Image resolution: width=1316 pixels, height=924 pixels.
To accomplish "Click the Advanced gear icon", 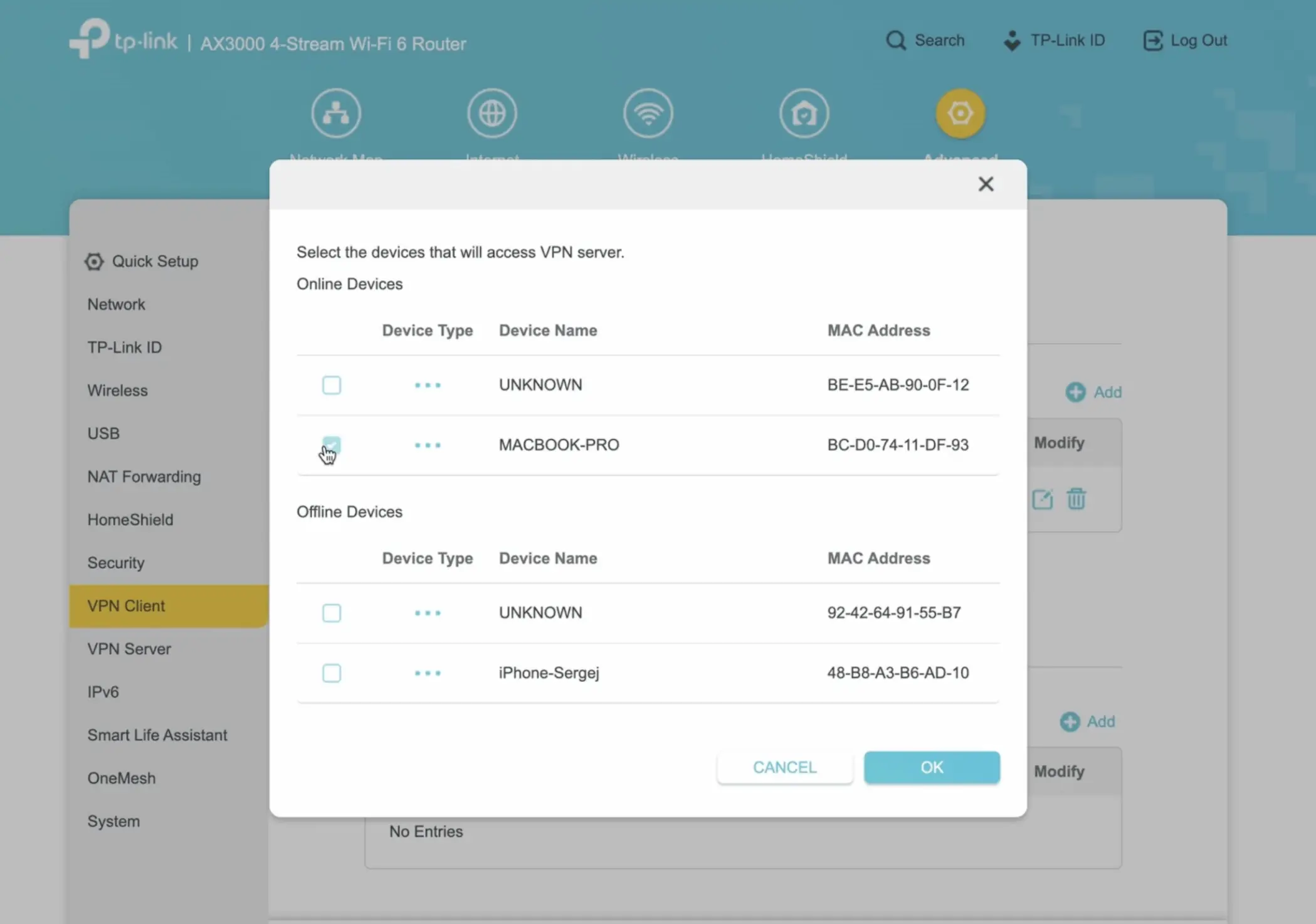I will (x=961, y=113).
